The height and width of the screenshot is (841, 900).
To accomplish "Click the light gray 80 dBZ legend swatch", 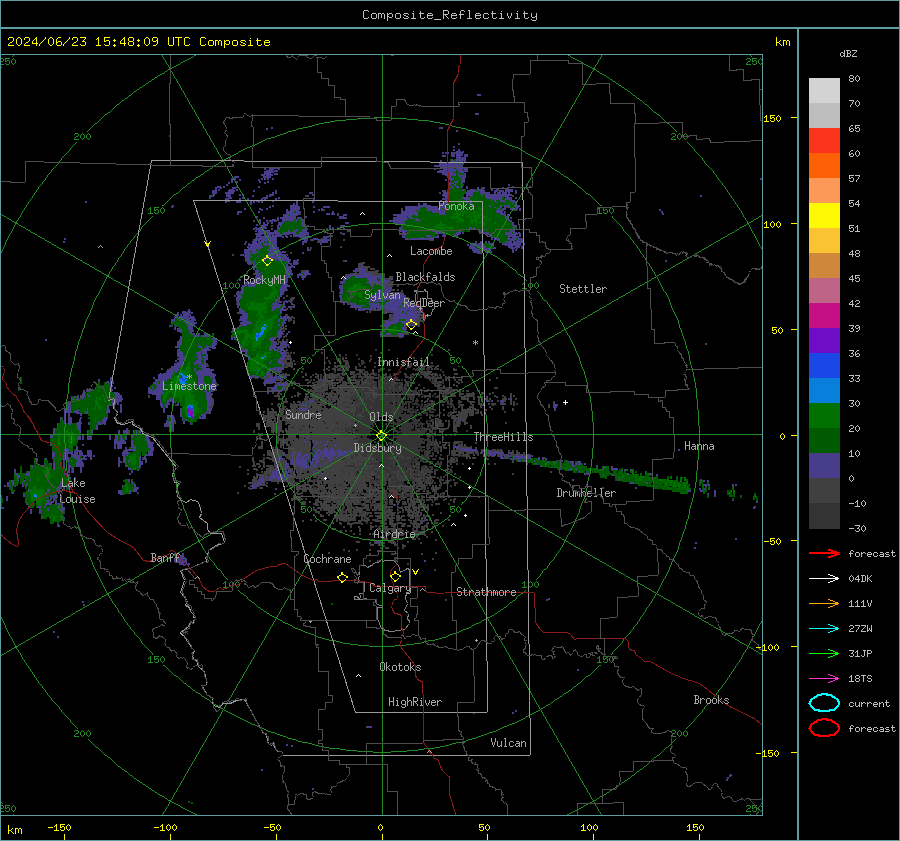I will click(824, 90).
